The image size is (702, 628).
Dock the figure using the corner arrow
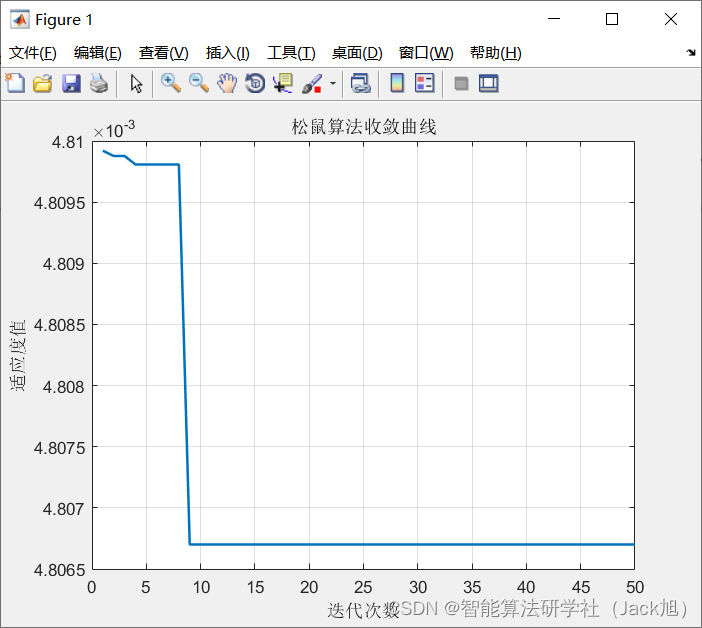point(691,53)
